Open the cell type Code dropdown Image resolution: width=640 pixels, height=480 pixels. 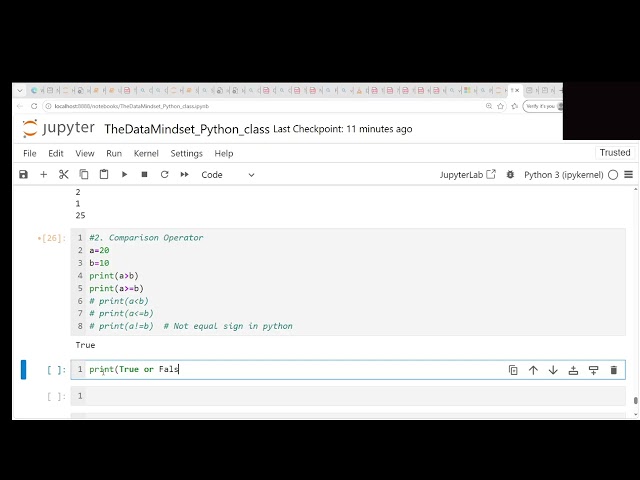228,175
